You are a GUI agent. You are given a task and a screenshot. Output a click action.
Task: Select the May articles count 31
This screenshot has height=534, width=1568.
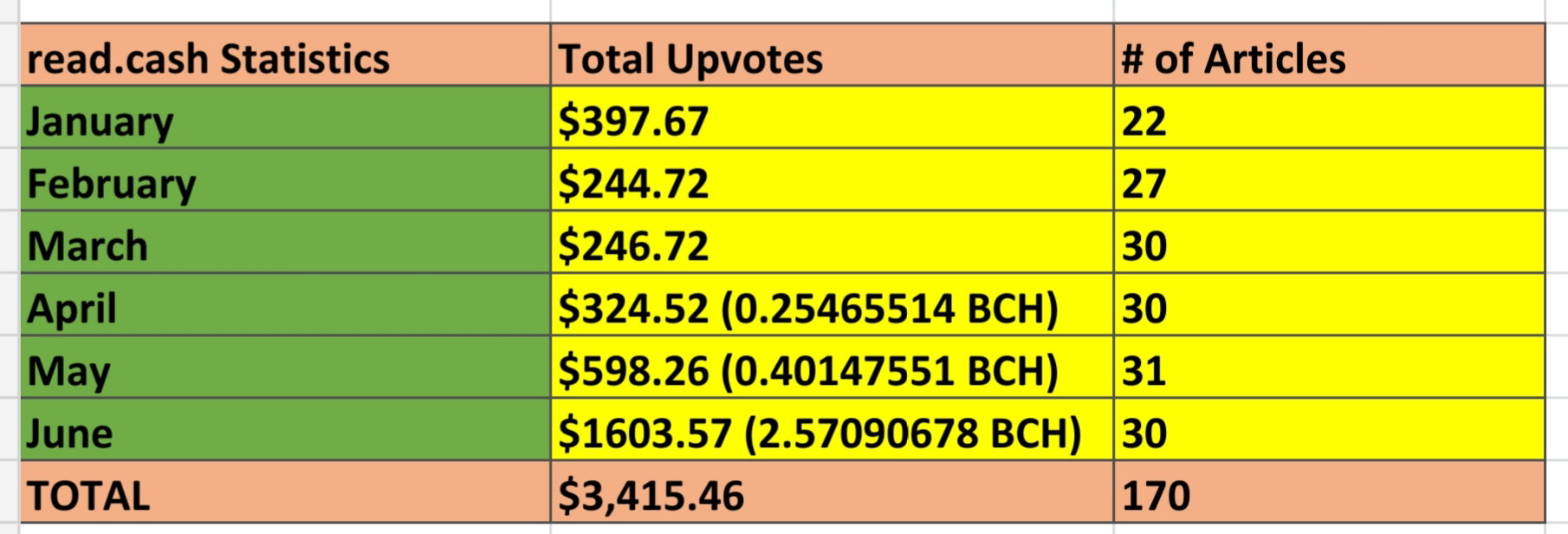(x=1329, y=367)
